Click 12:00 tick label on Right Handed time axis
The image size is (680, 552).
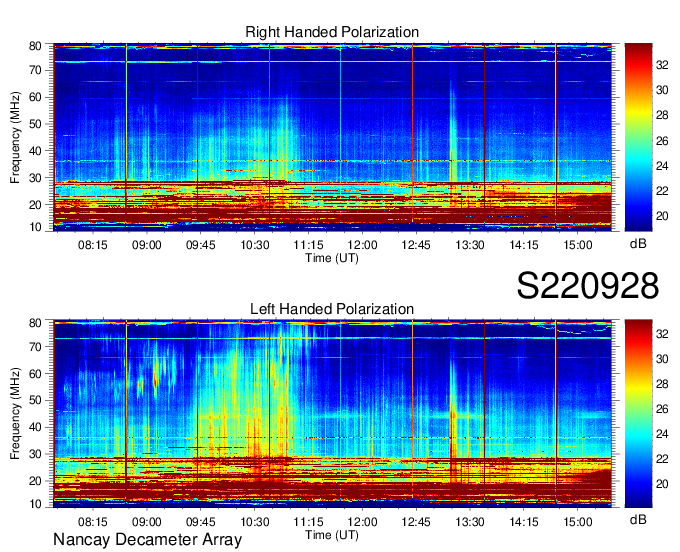362,245
